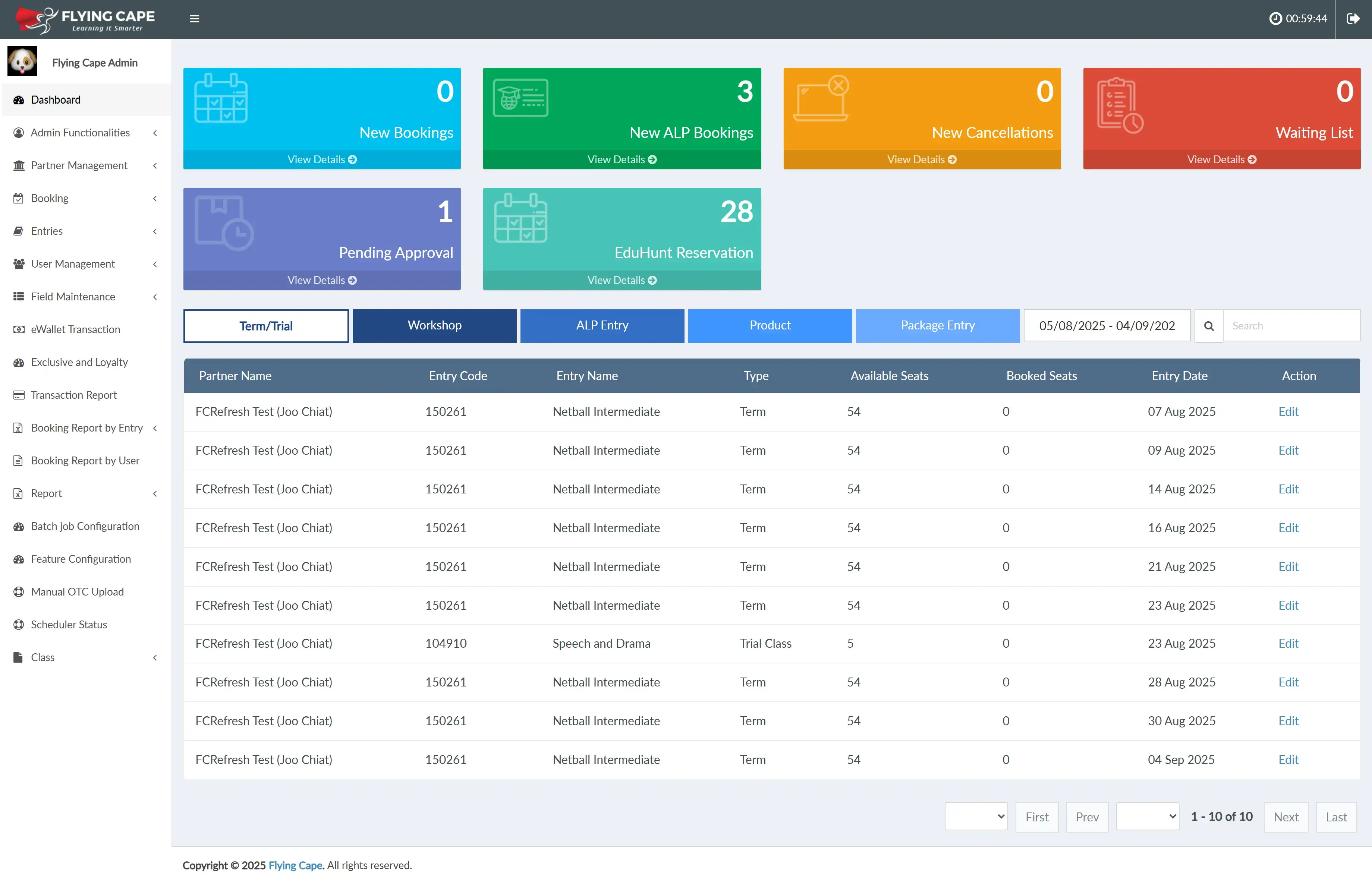Screen dimensions: 1372x884
Task: Click the Waiting List clipboard icon
Action: click(x=1119, y=105)
